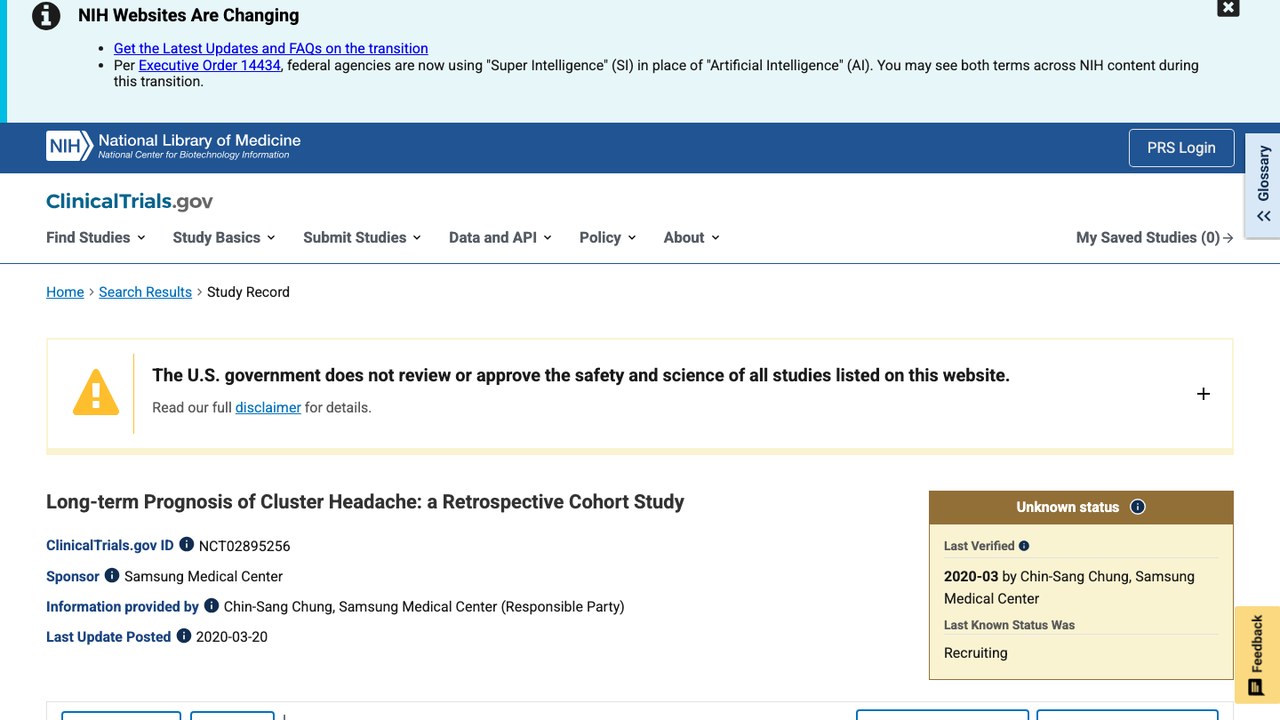
Task: Click the info icon next to Sponsor
Action: point(112,576)
